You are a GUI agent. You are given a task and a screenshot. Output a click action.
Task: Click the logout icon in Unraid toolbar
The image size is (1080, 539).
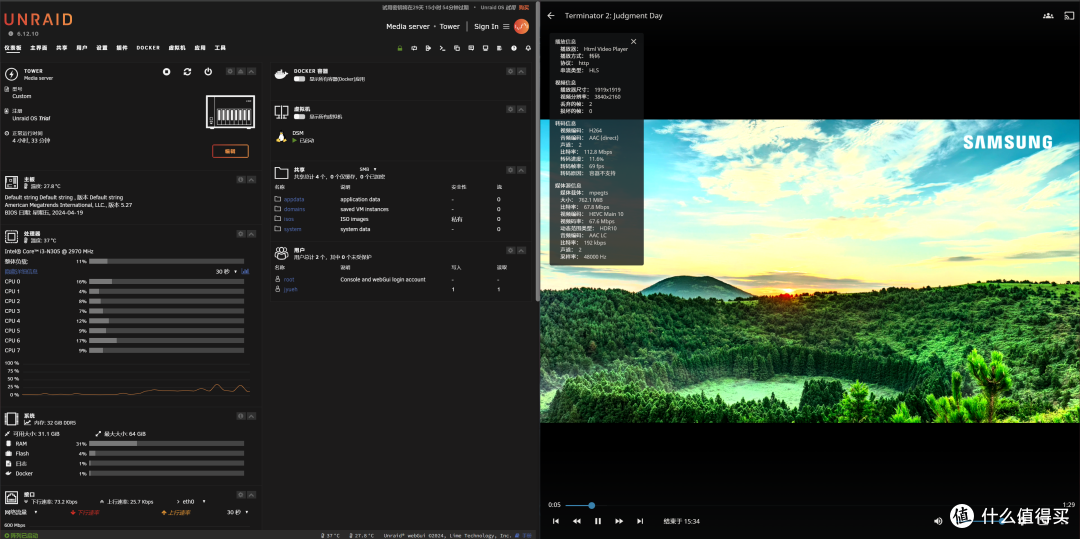tap(428, 48)
